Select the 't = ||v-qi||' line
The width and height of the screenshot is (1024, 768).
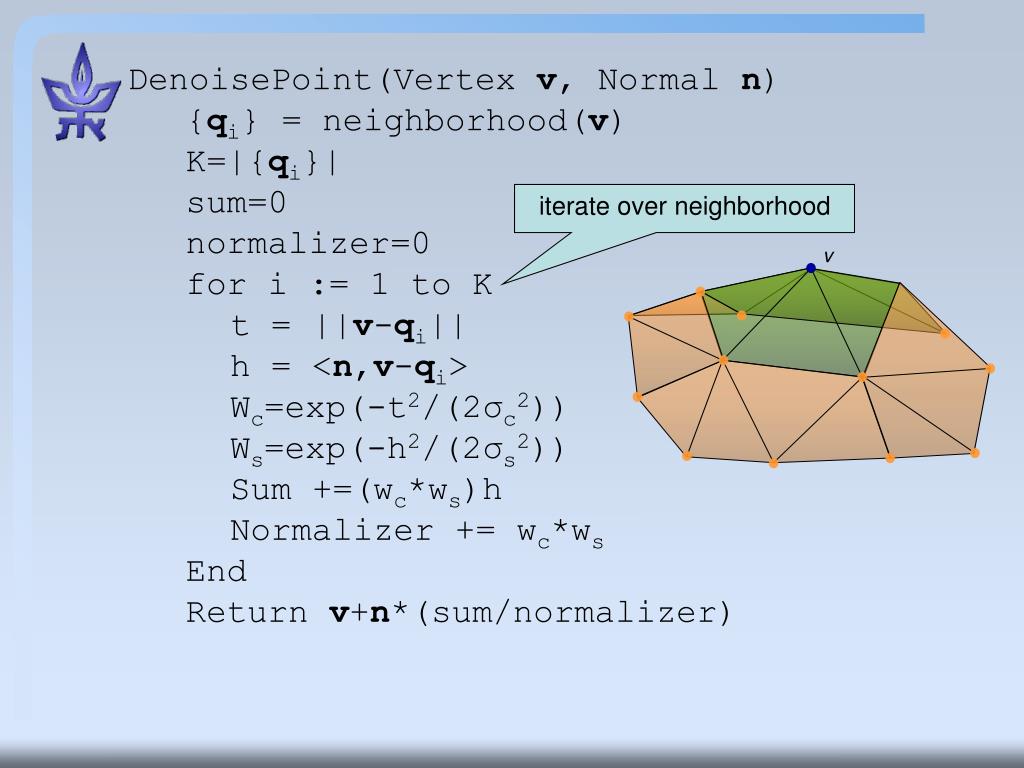348,327
